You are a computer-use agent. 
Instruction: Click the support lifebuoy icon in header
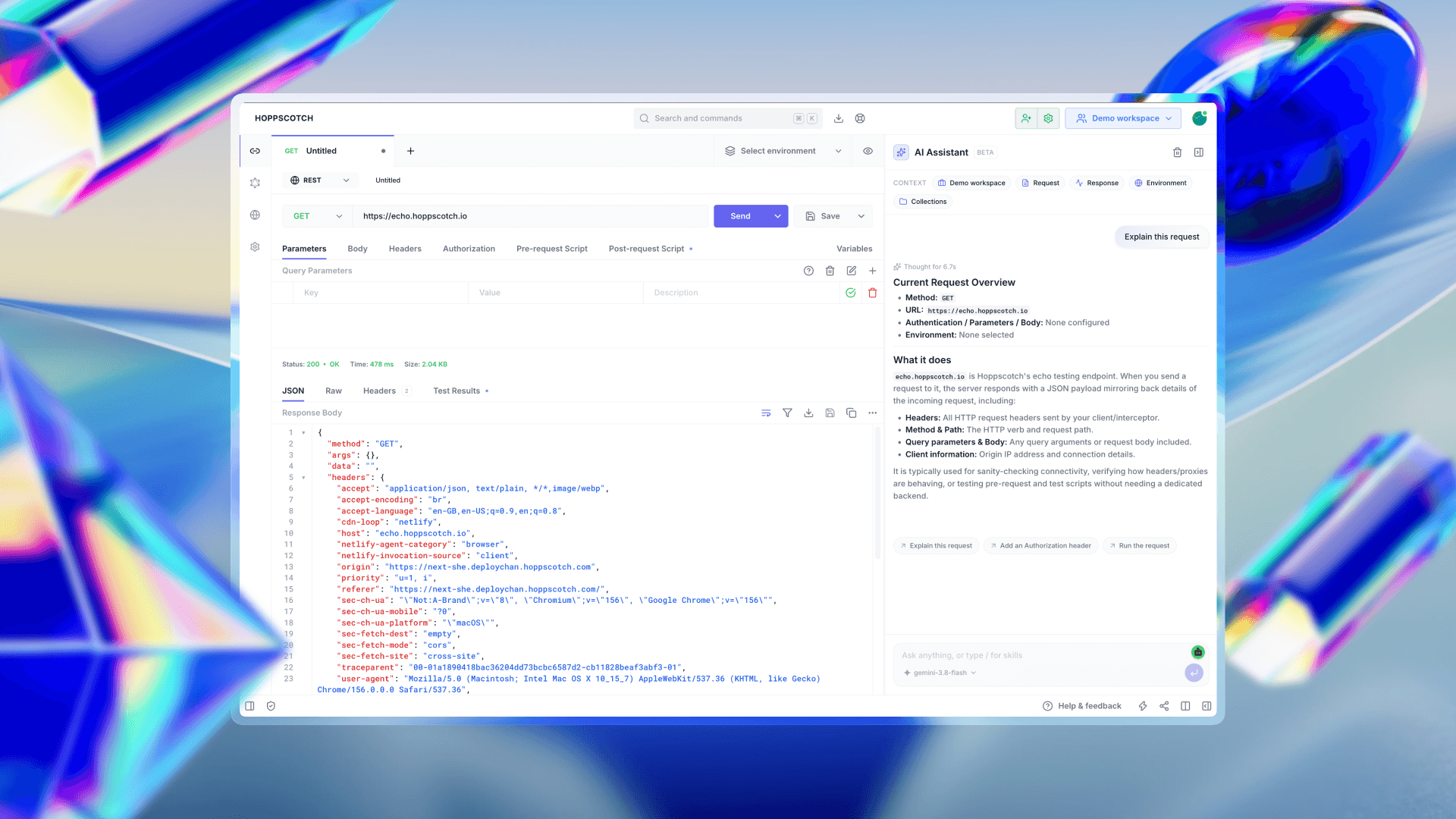(x=860, y=118)
